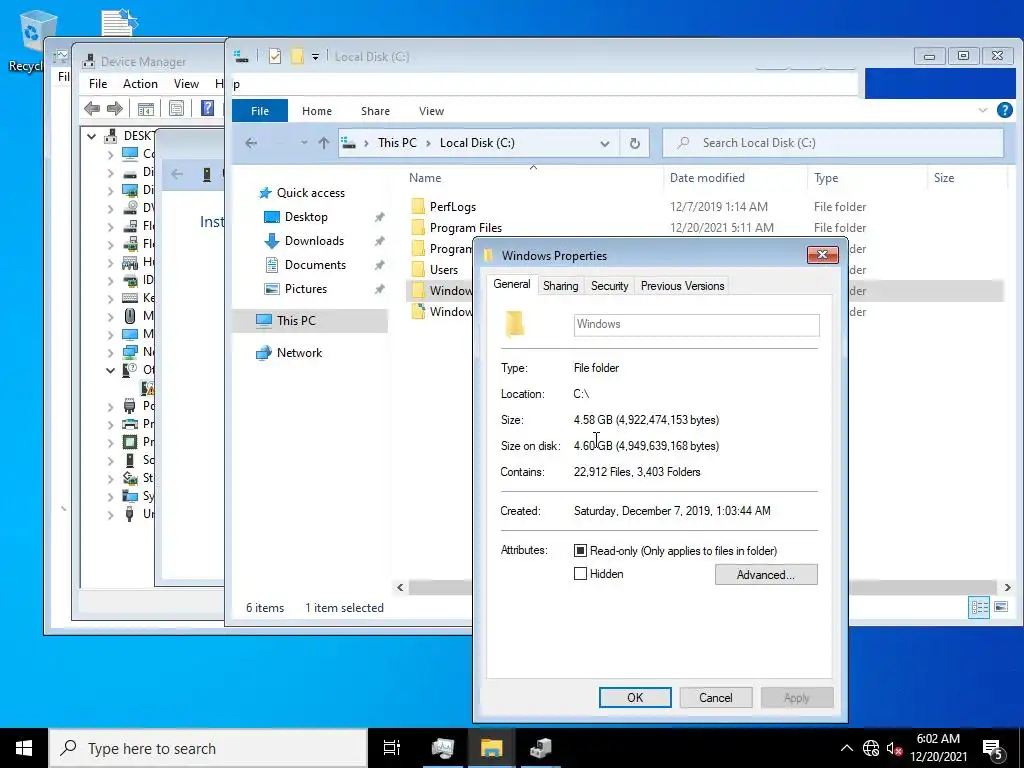The image size is (1024, 768).
Task: Click the File Explorer taskbar icon
Action: (x=491, y=748)
